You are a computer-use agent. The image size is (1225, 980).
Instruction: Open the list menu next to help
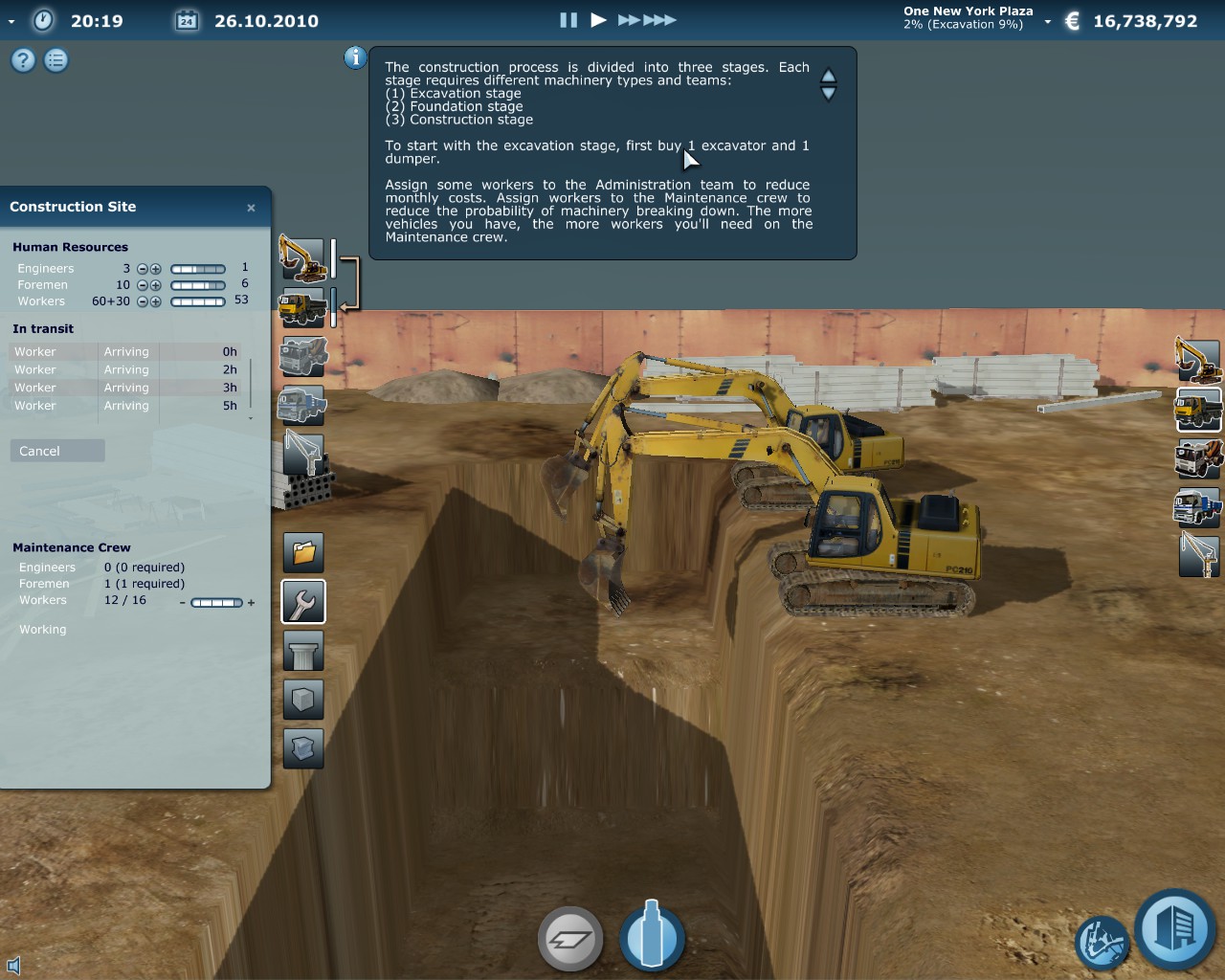click(56, 60)
